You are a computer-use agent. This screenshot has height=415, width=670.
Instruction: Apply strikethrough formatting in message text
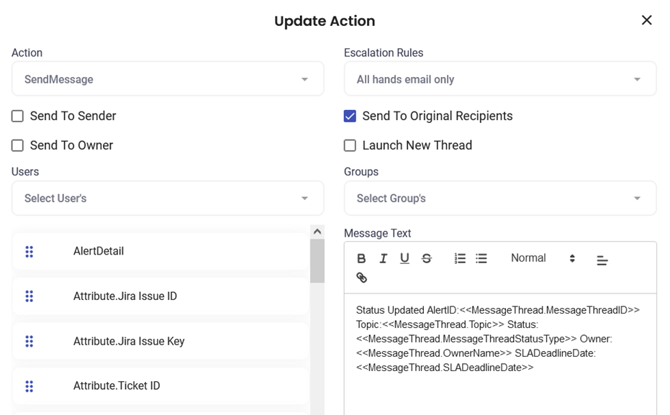point(426,259)
